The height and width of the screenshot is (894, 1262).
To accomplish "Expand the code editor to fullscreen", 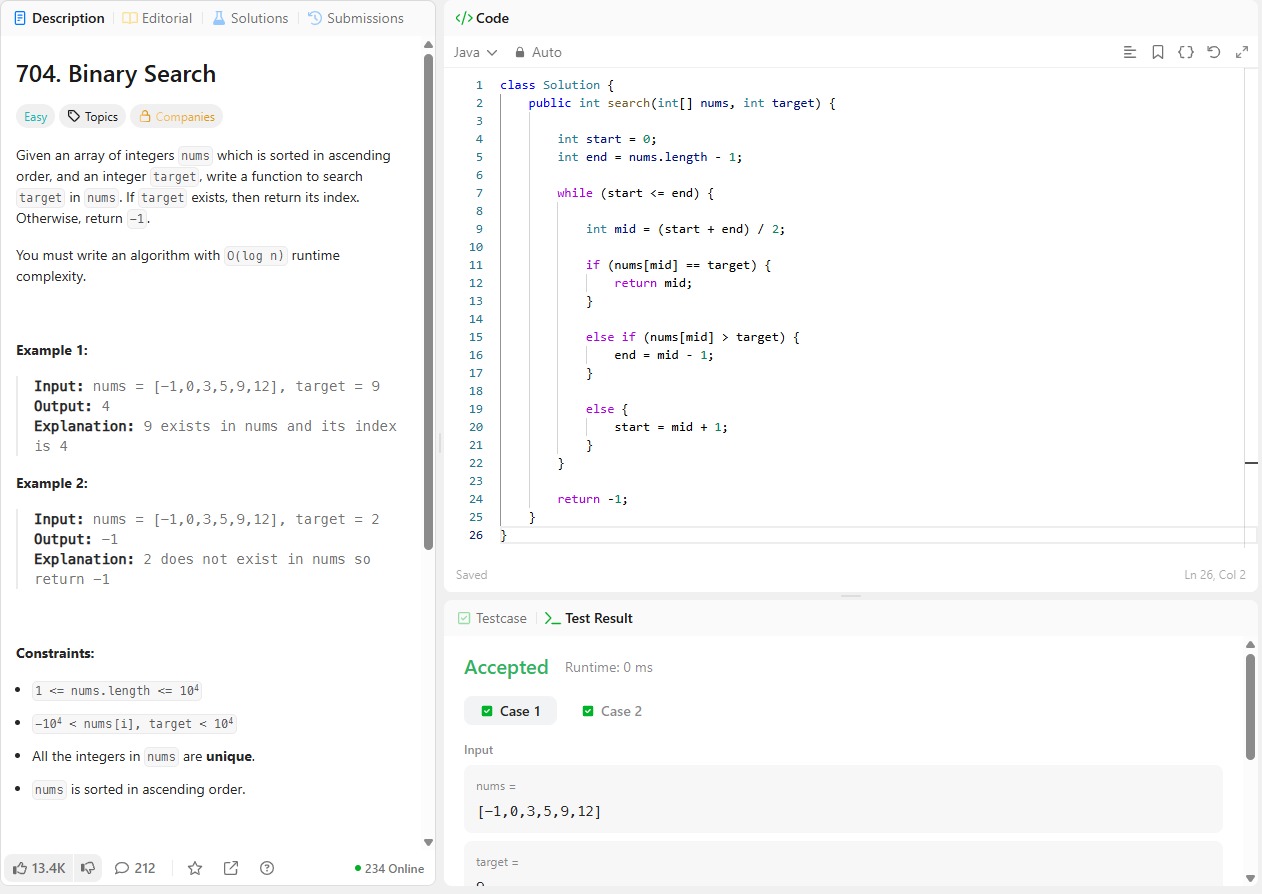I will tap(1242, 52).
